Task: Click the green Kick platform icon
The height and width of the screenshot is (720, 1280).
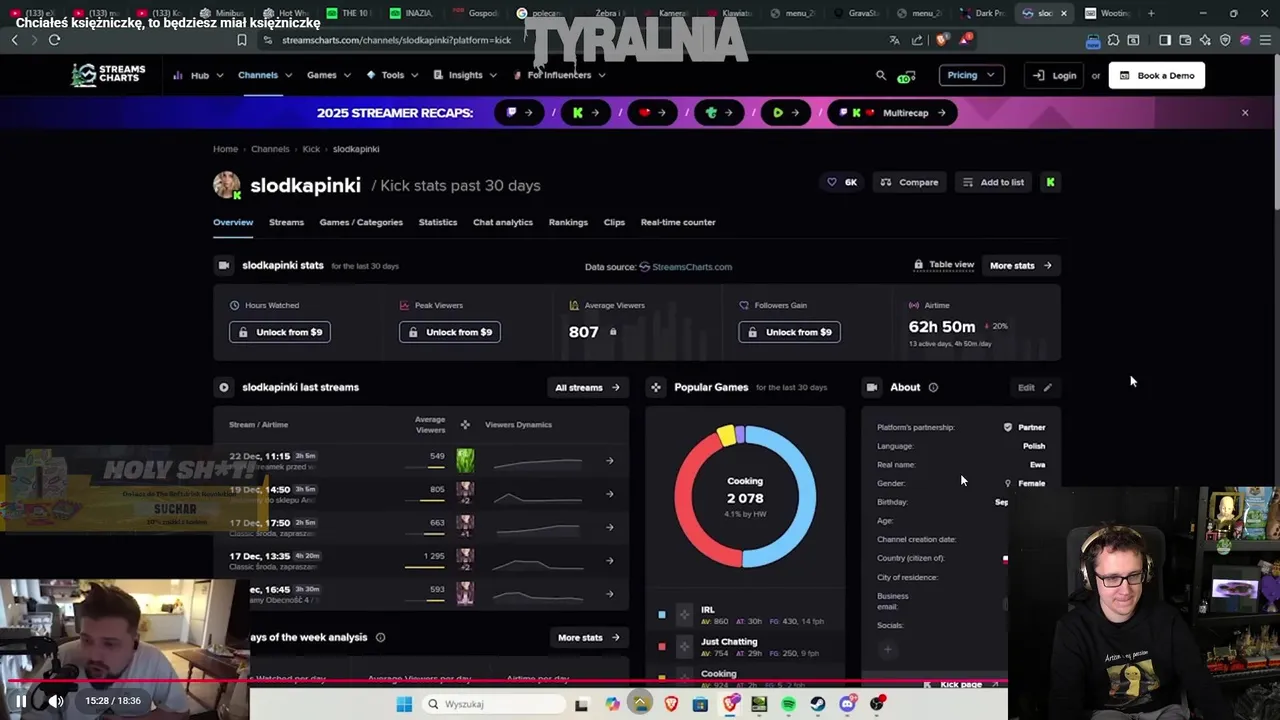Action: 1050,182
